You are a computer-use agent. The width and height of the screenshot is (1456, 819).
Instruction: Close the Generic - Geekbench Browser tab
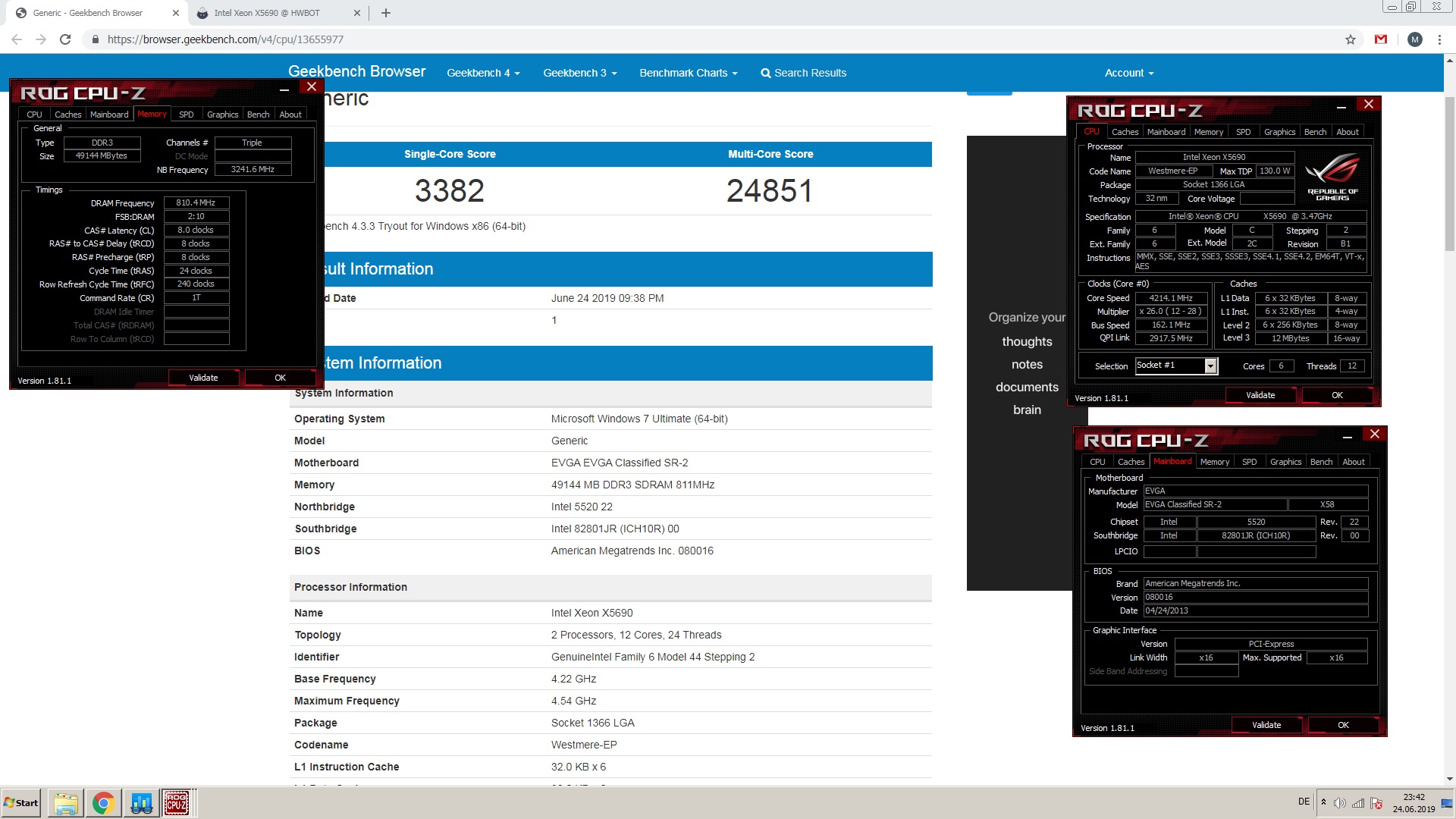[176, 13]
